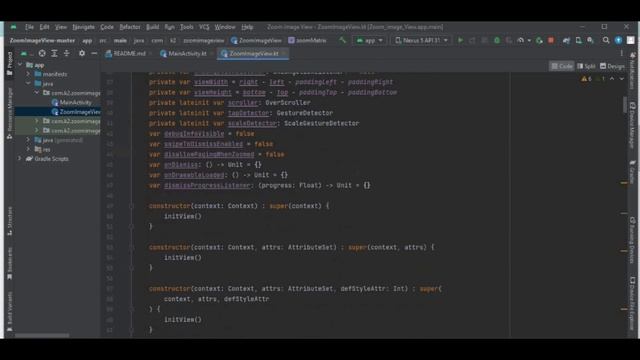640x360 pixels.
Task: Click Attach Debugger to Android Process icon
Action: coord(539,40)
